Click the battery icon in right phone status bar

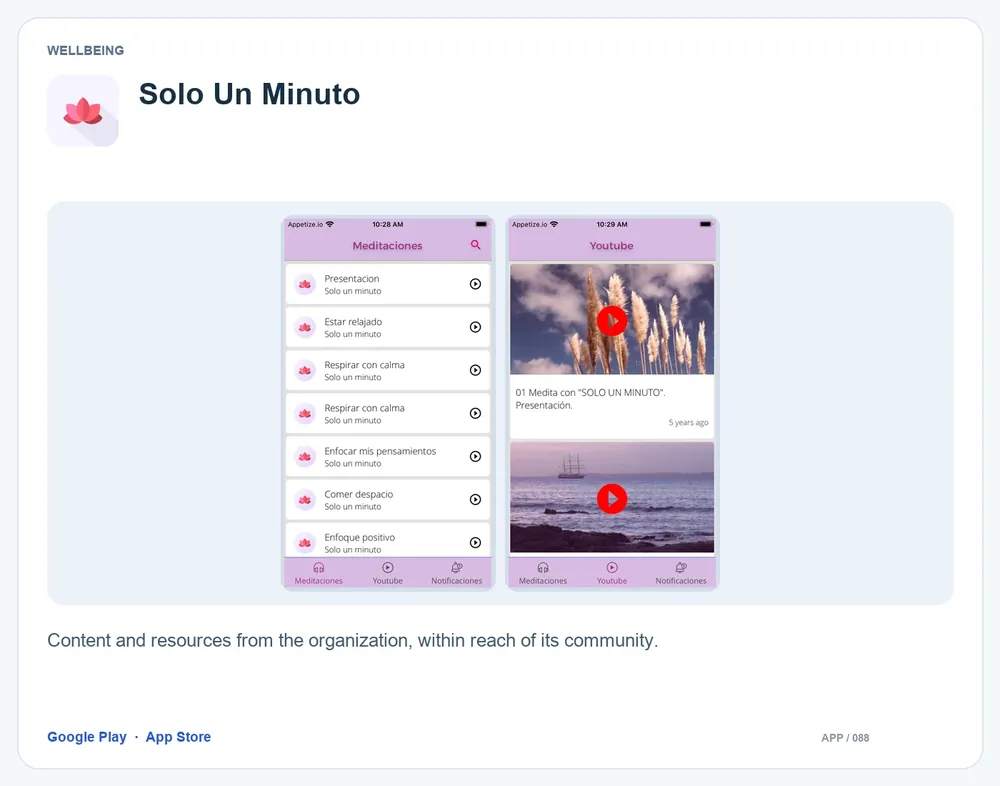click(x=705, y=225)
